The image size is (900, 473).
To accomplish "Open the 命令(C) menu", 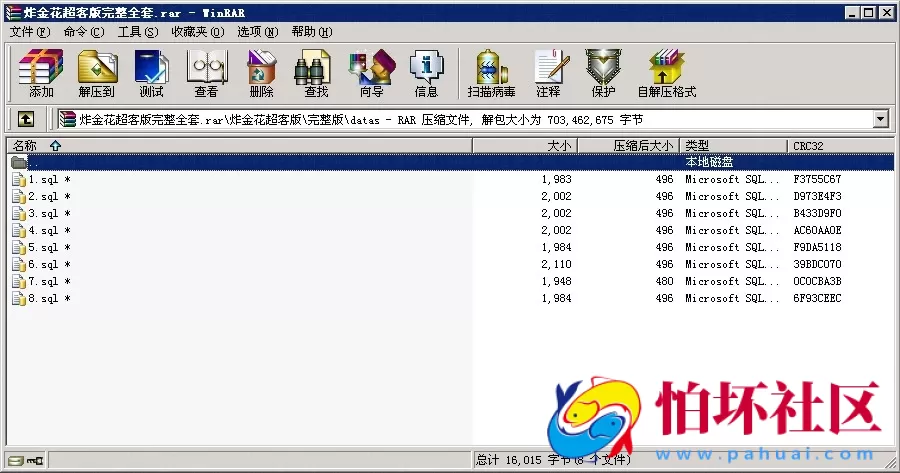I will coord(84,32).
